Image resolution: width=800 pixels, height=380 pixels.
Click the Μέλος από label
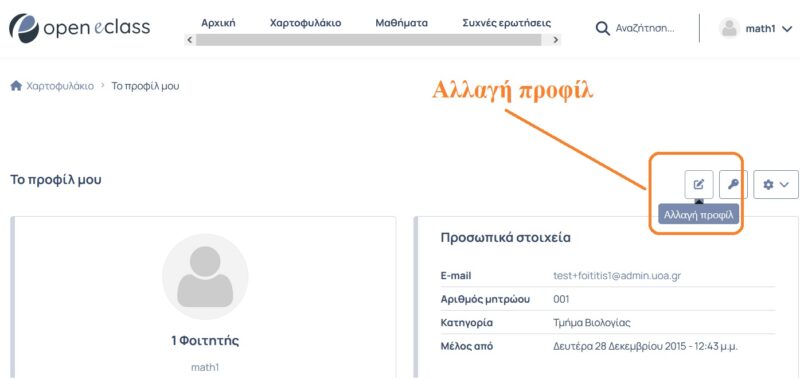(466, 346)
